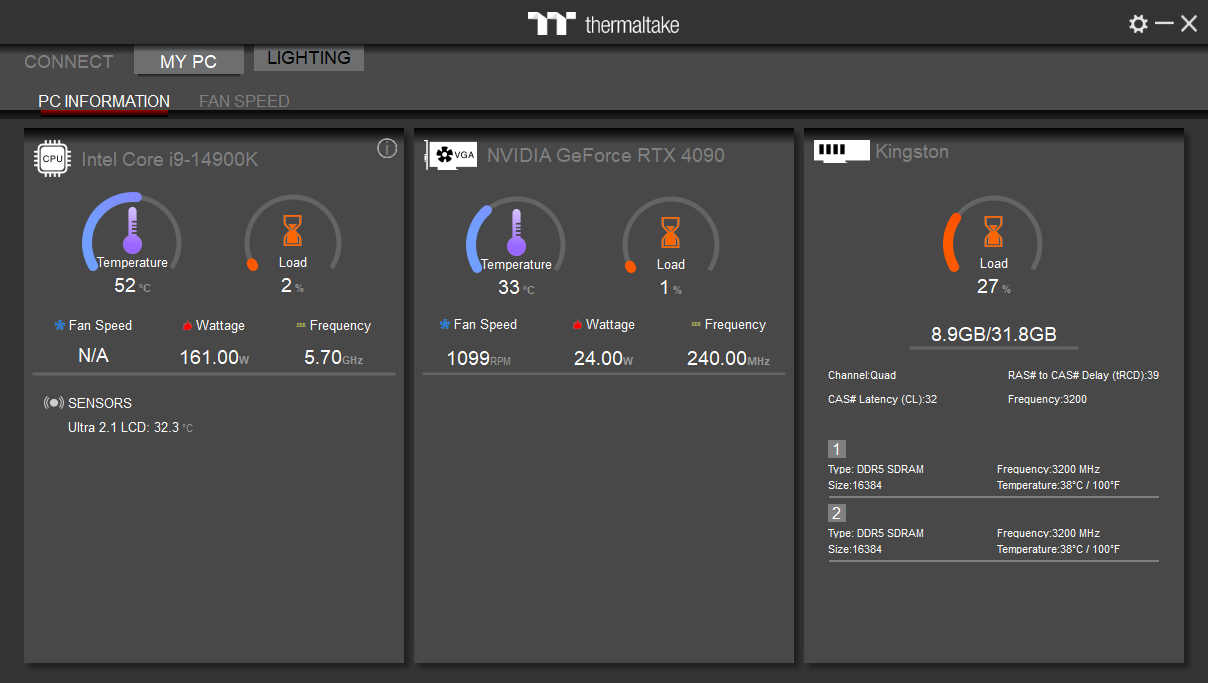Click the Kingston memory title

point(912,152)
